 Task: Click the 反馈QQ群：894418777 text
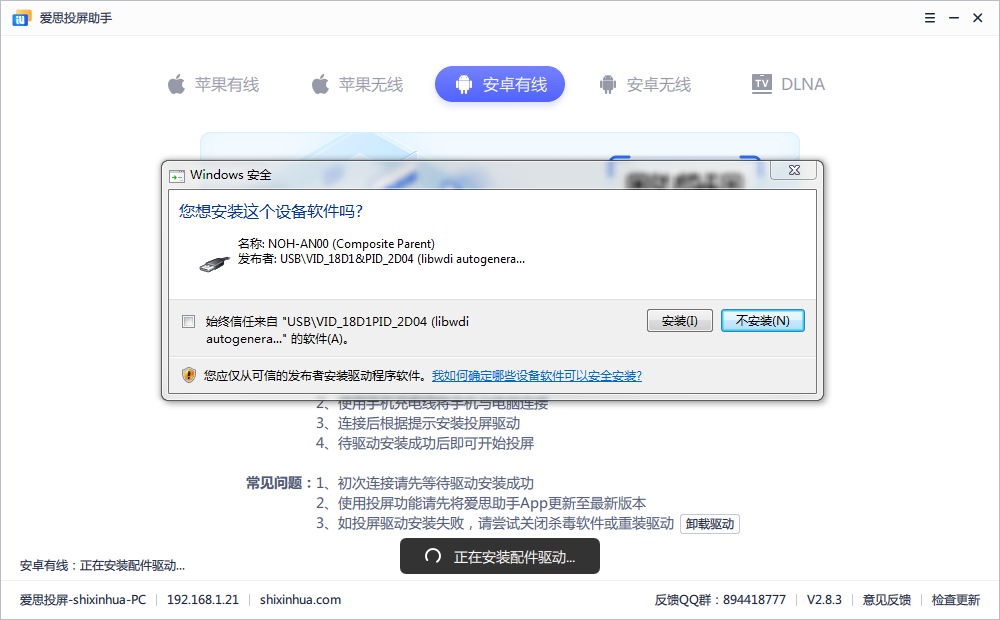pyautogui.click(x=720, y=600)
